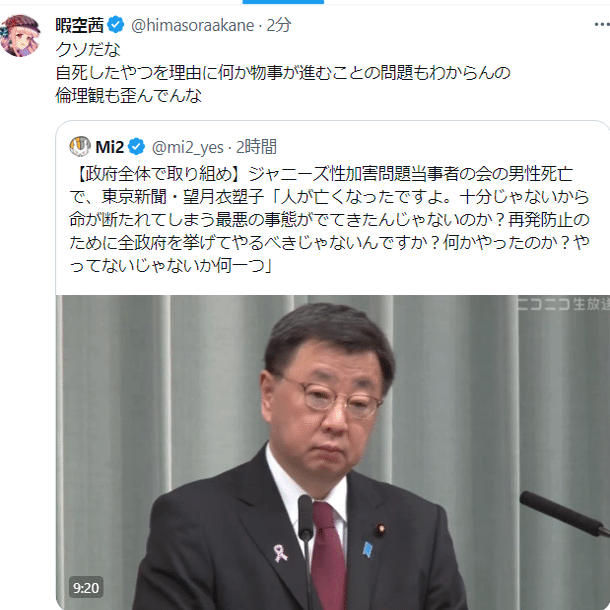Open the three-dot more menu on tweet
The width and height of the screenshot is (610, 610).
pyautogui.click(x=602, y=25)
